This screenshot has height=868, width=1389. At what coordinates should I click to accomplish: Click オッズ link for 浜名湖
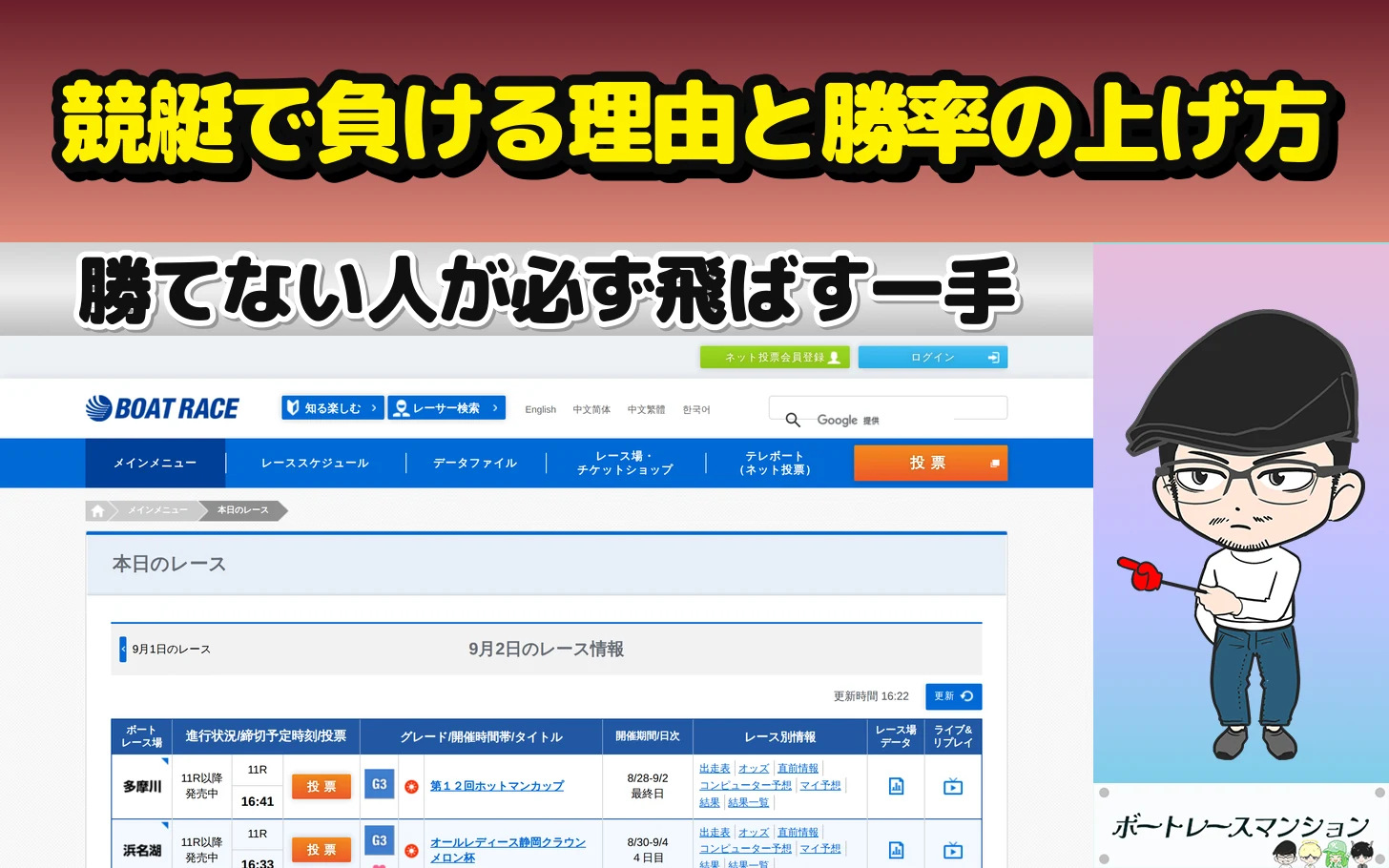pyautogui.click(x=754, y=832)
